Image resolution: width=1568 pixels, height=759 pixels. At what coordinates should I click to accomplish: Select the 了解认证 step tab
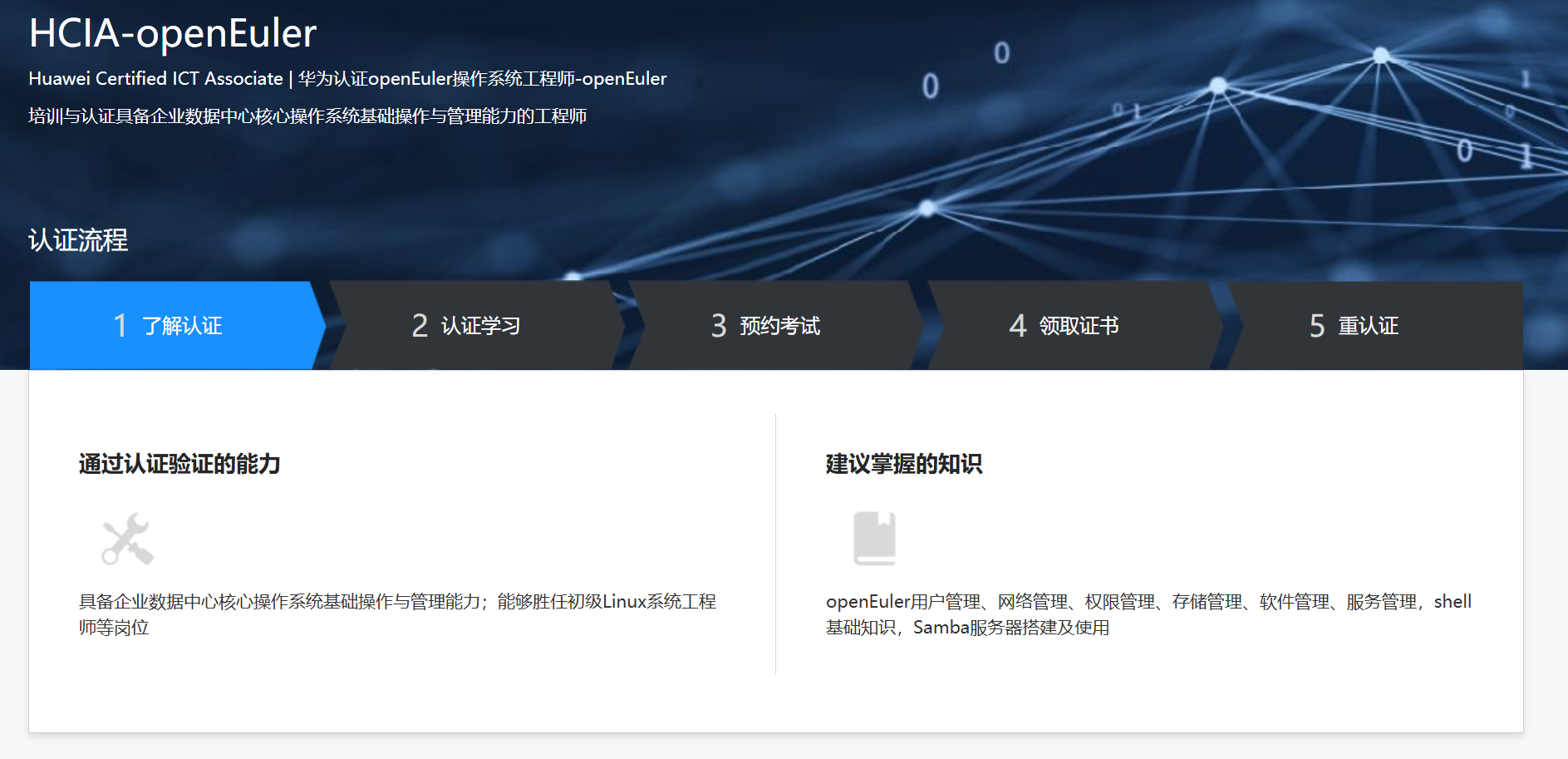click(177, 325)
